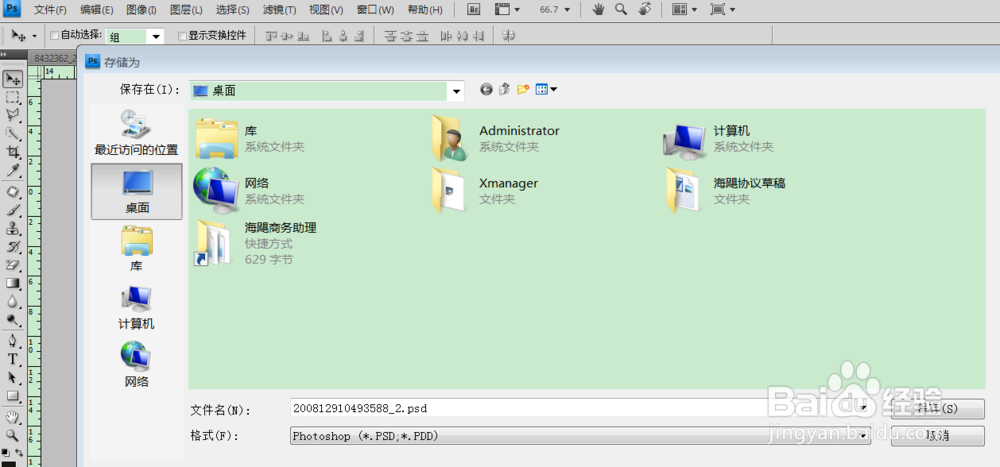Go up one folder level
The width and height of the screenshot is (1000, 467).
504,90
